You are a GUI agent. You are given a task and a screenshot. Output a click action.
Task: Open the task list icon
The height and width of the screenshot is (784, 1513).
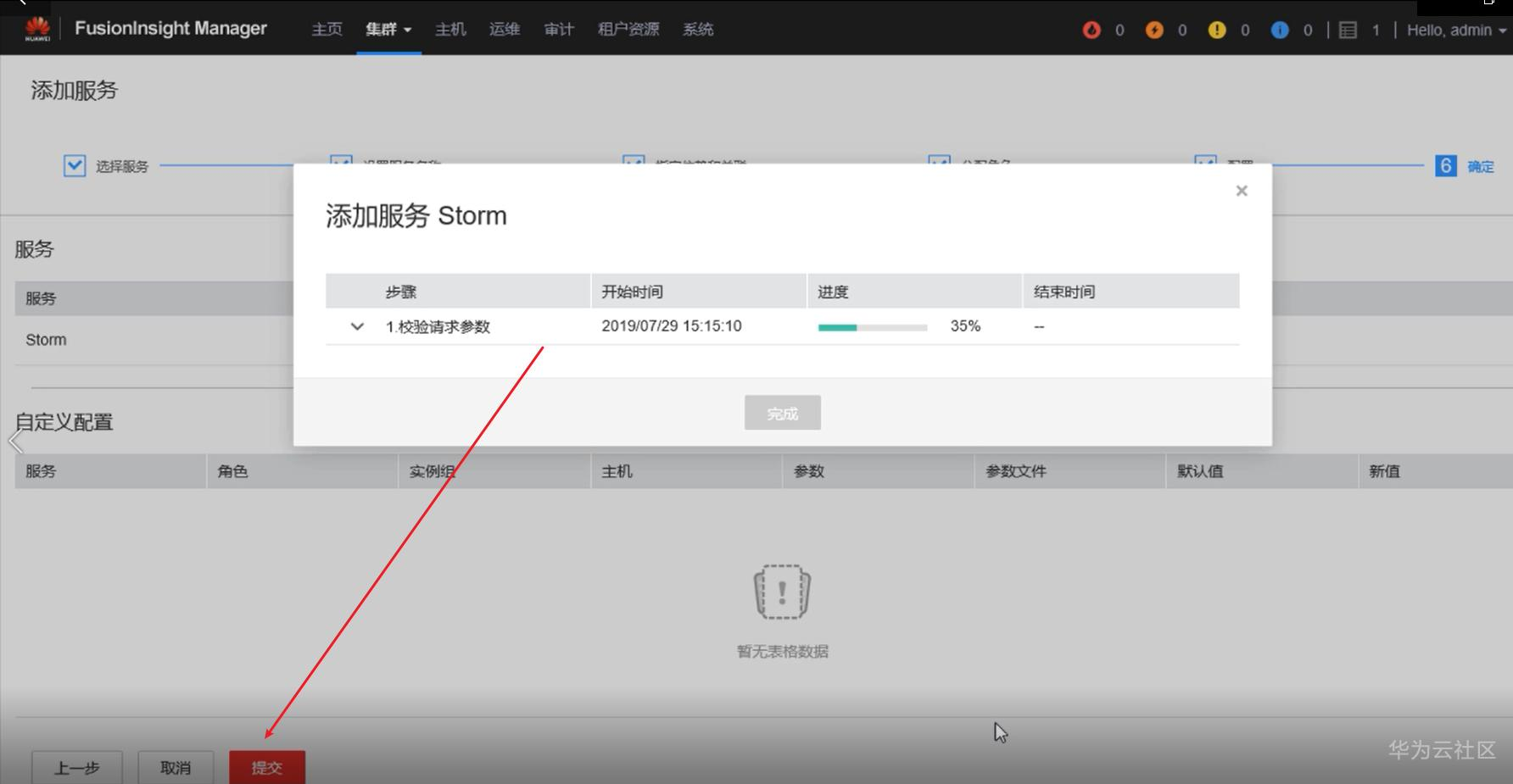[1348, 30]
